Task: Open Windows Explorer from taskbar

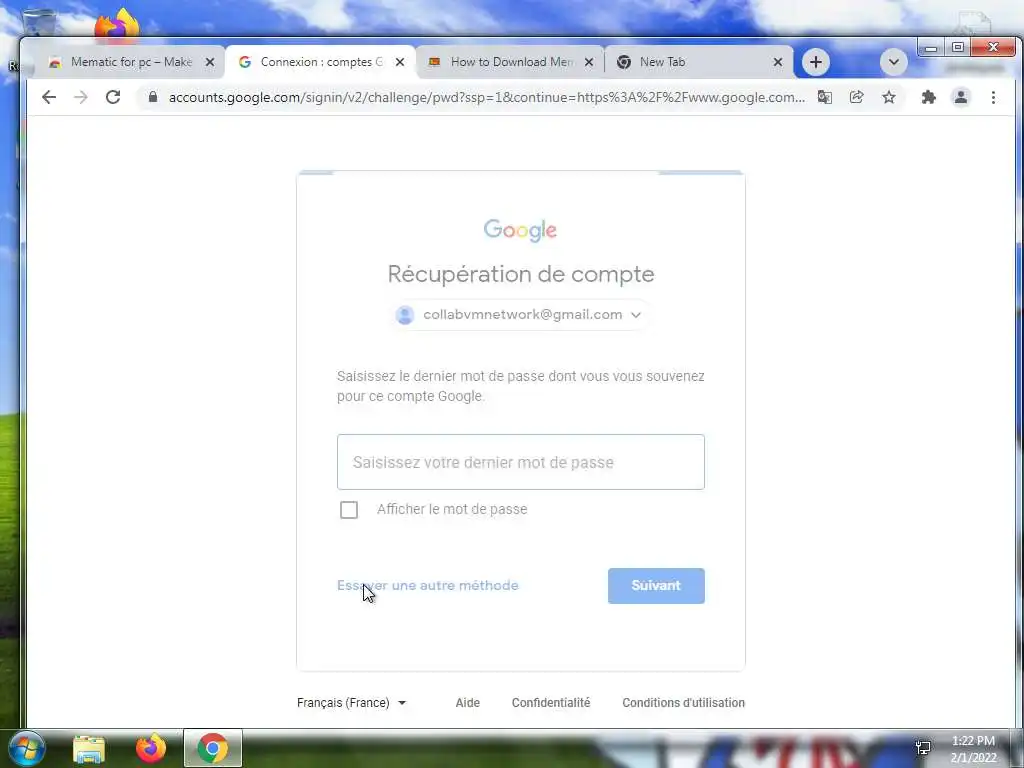Action: pyautogui.click(x=89, y=748)
